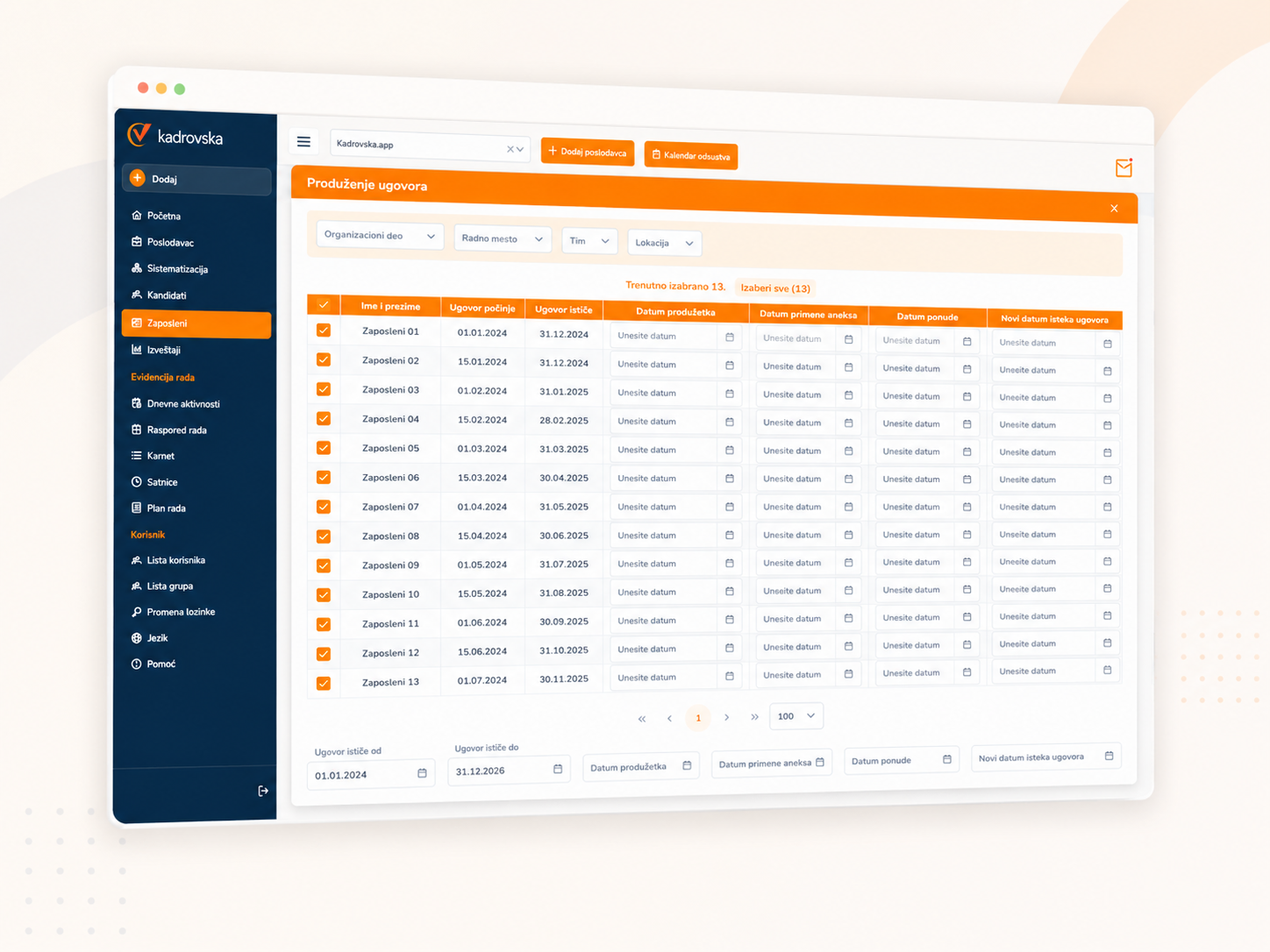Open calendar for Zaposleni 03 Datum primene aneksa
Viewport: 1270px width, 952px height.
[848, 395]
